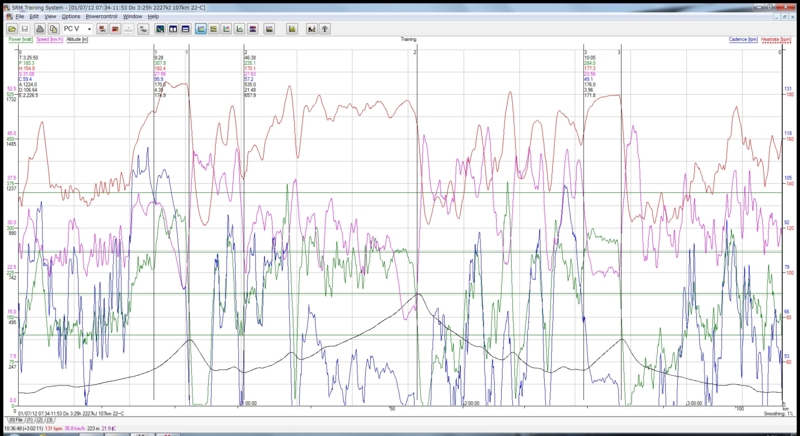Click the greyed Reset toolbar icon

pyautogui.click(x=129, y=29)
